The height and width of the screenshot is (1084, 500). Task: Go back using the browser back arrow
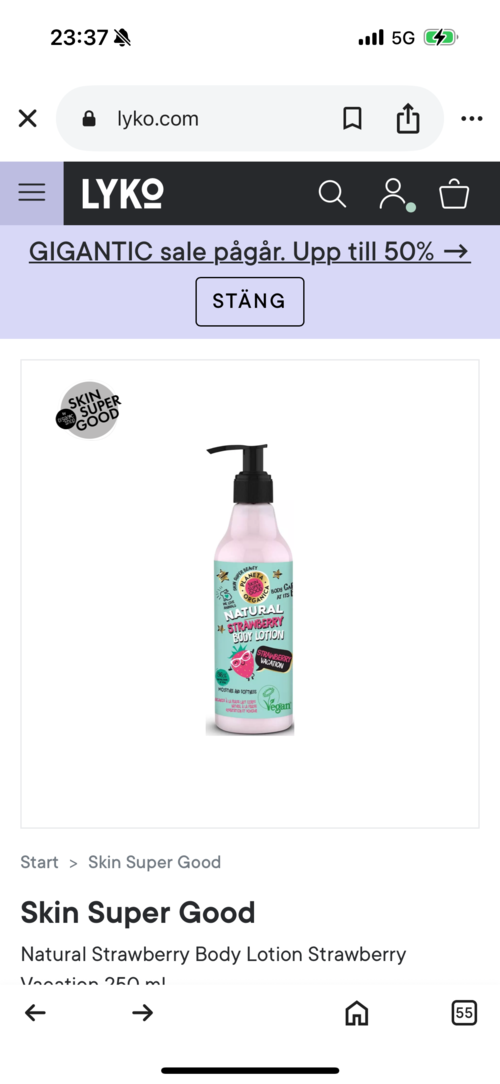pyautogui.click(x=35, y=1013)
